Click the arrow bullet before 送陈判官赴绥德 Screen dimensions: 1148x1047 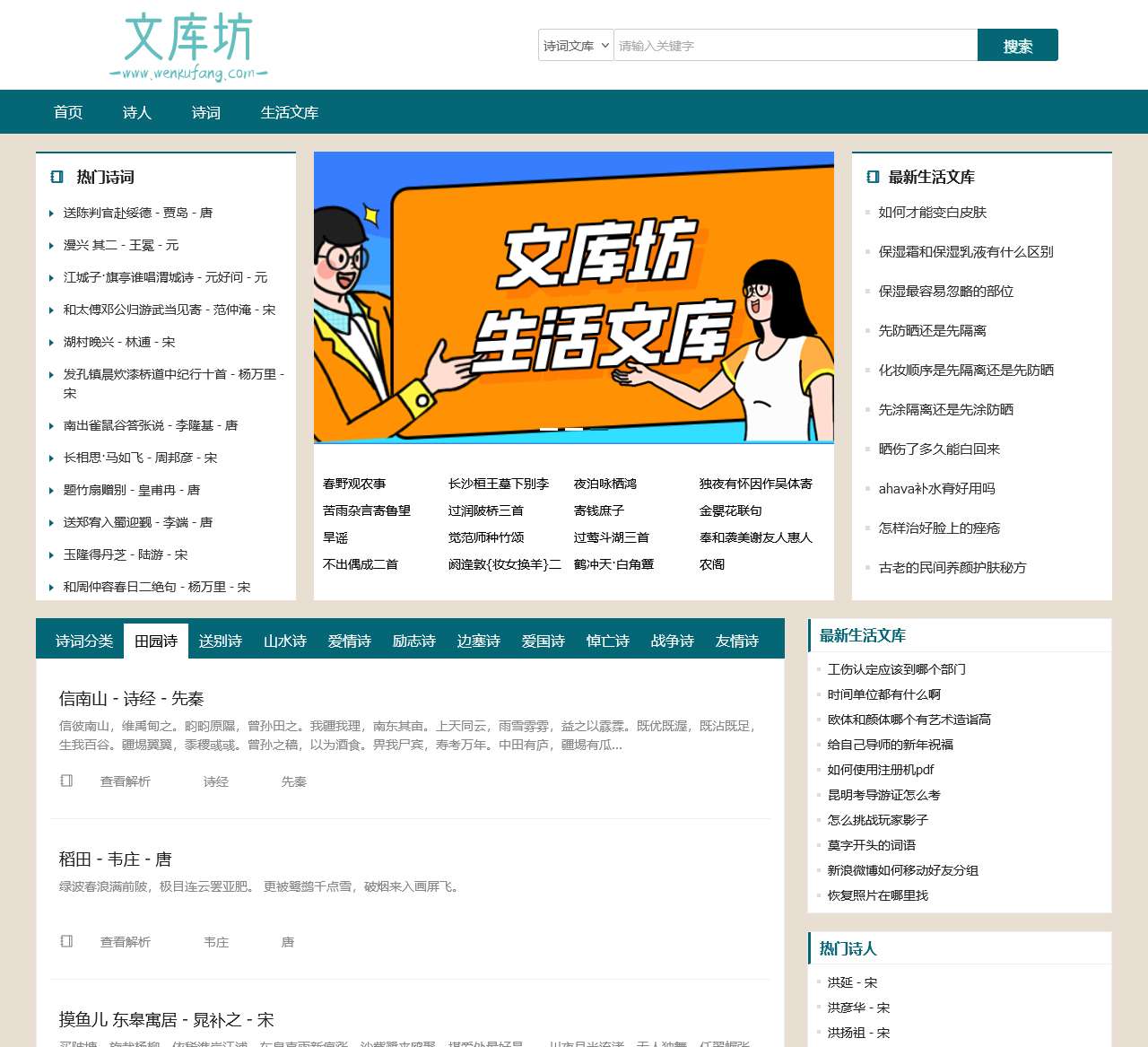[x=50, y=214]
